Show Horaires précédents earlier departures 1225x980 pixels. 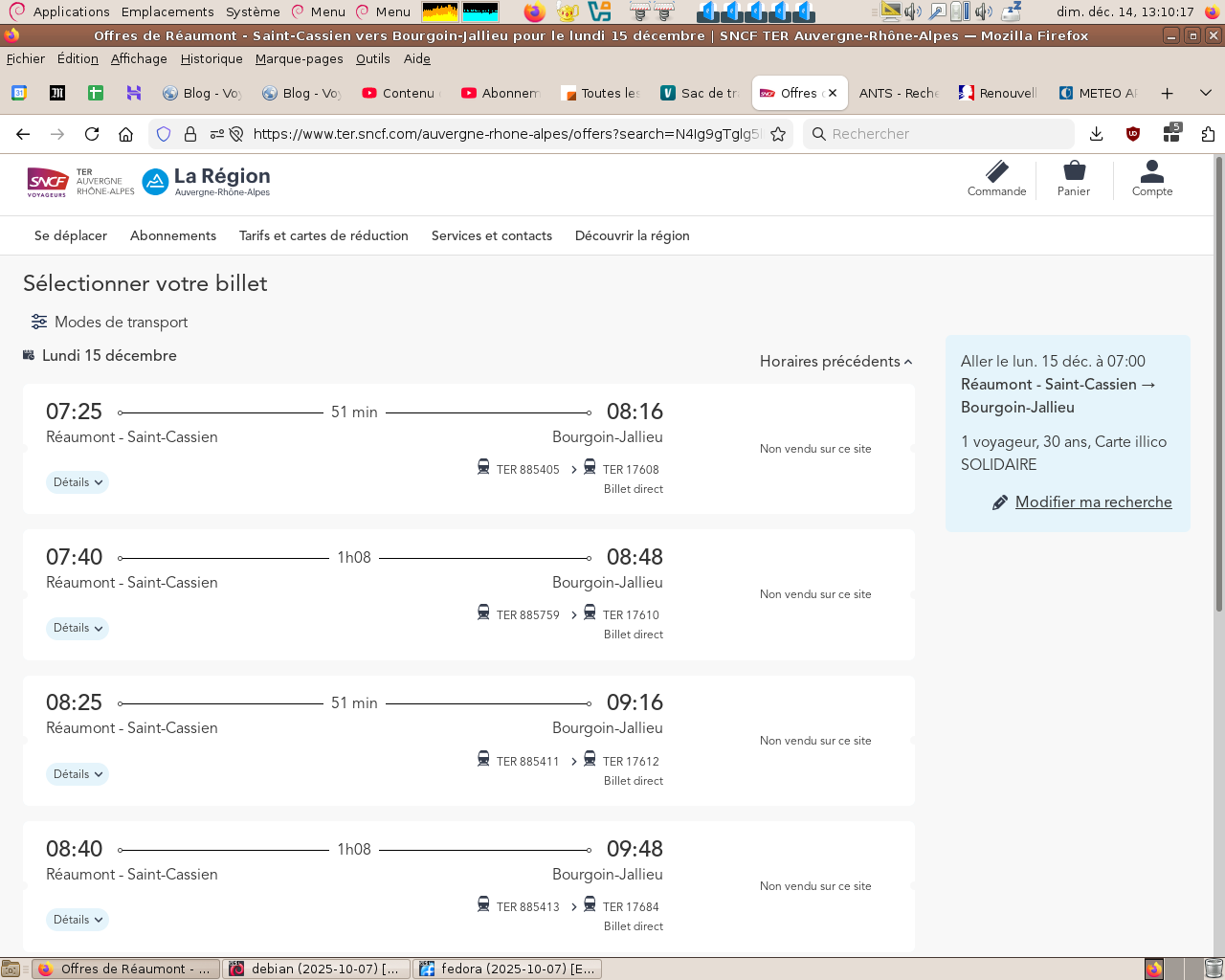coord(835,362)
